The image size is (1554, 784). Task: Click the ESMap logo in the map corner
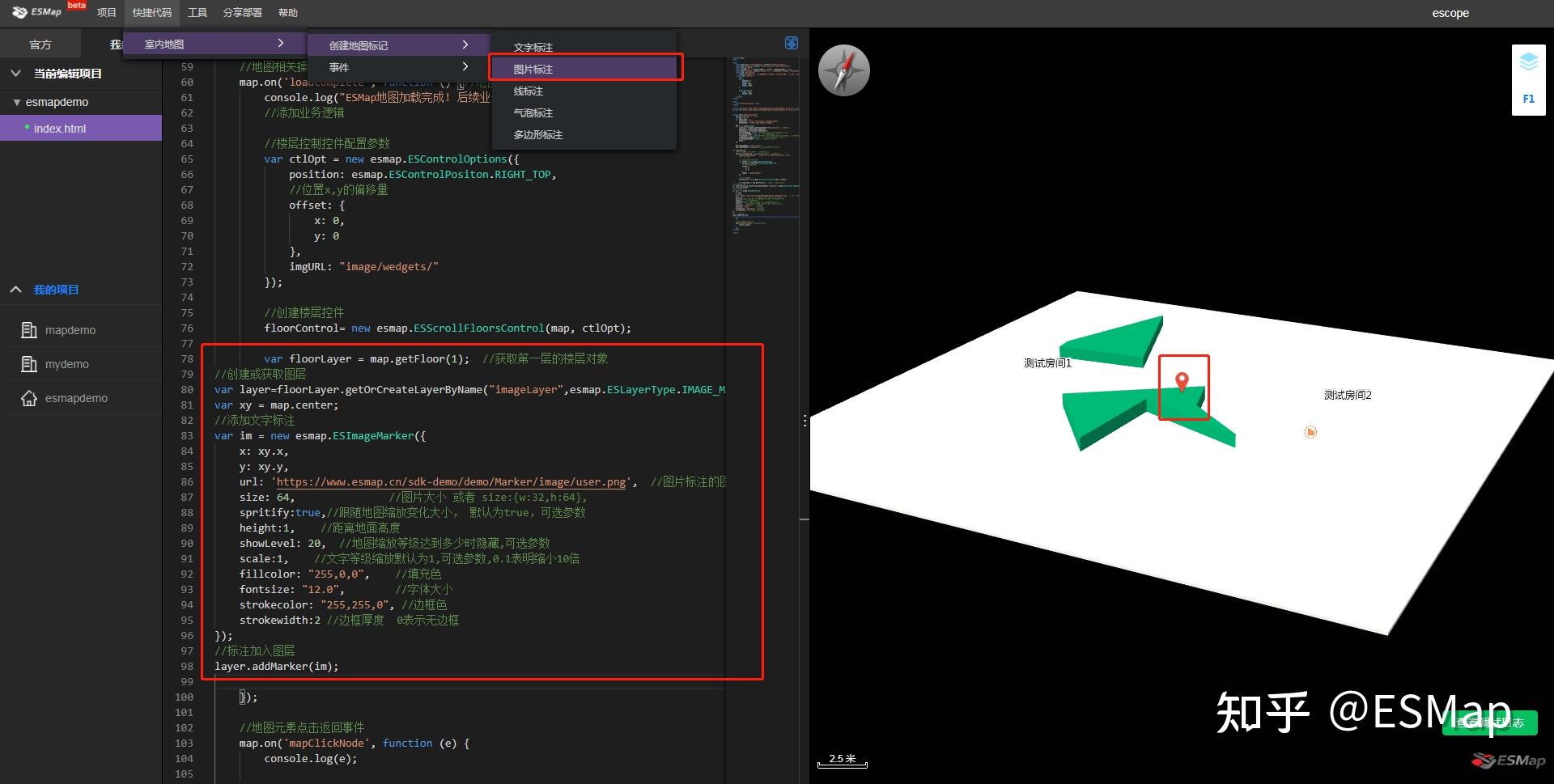(1509, 761)
